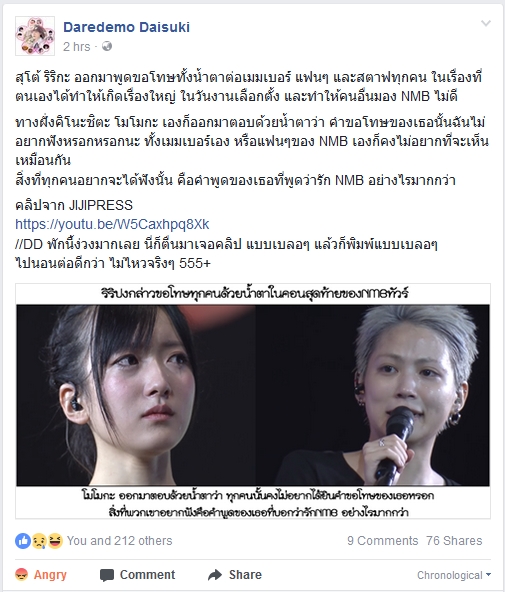The image size is (505, 592).
Task: Open the 76 Shares link
Action: point(454,541)
